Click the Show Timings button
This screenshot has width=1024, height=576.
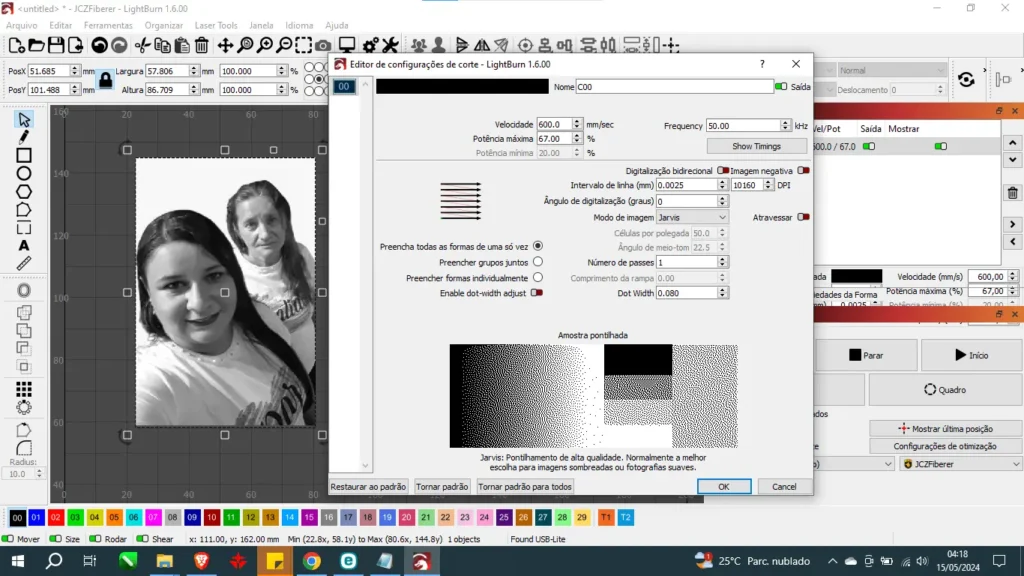(756, 146)
